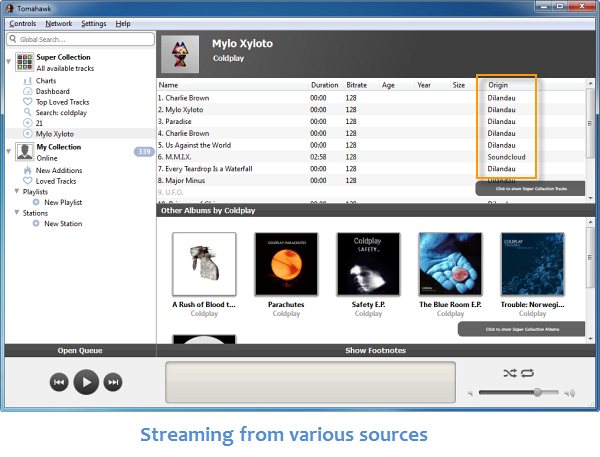Viewport: 600px width, 457px height.
Task: Toggle shuffle mode
Action: tap(510, 373)
